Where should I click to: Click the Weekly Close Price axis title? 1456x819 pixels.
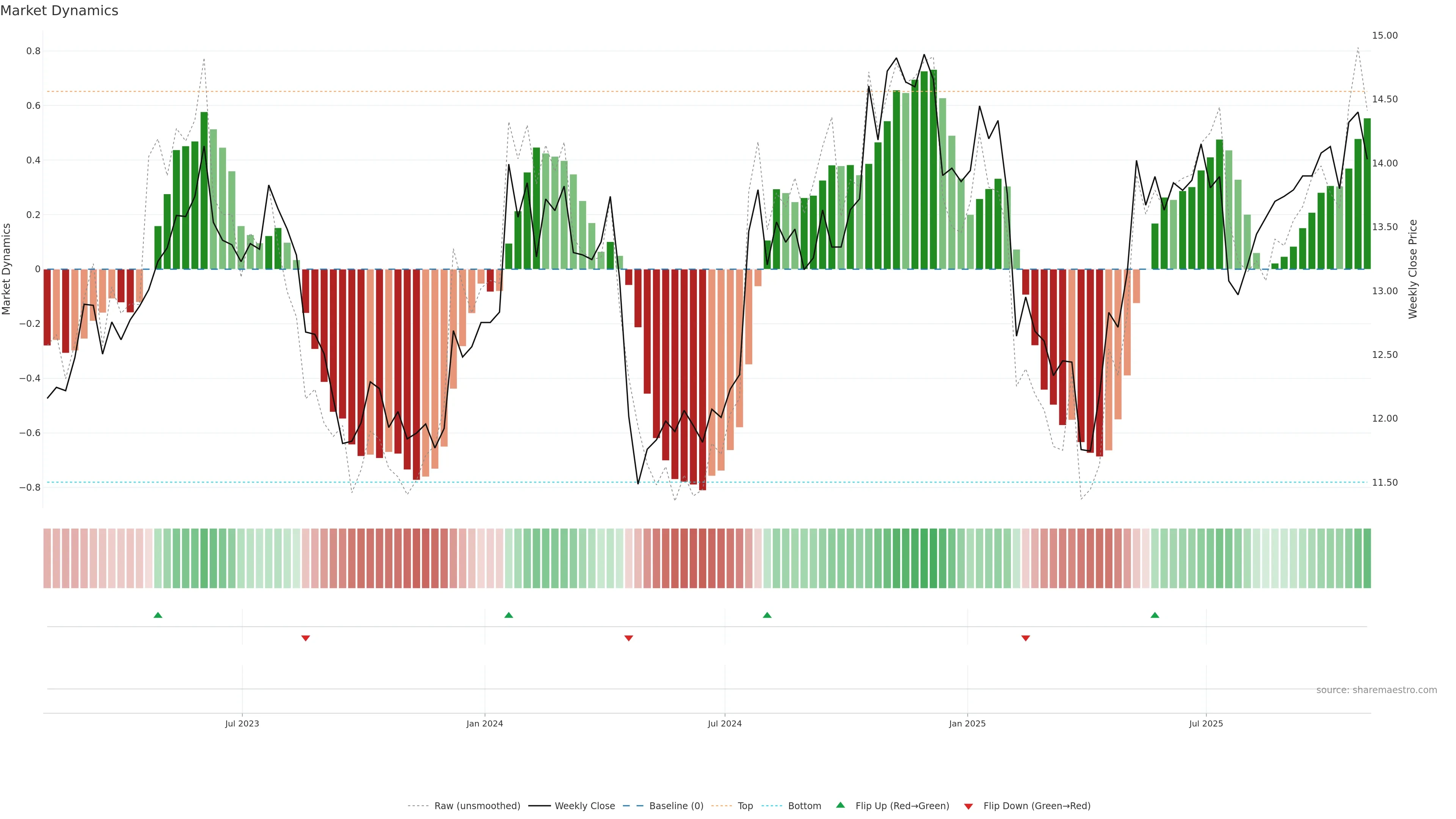[1412, 269]
